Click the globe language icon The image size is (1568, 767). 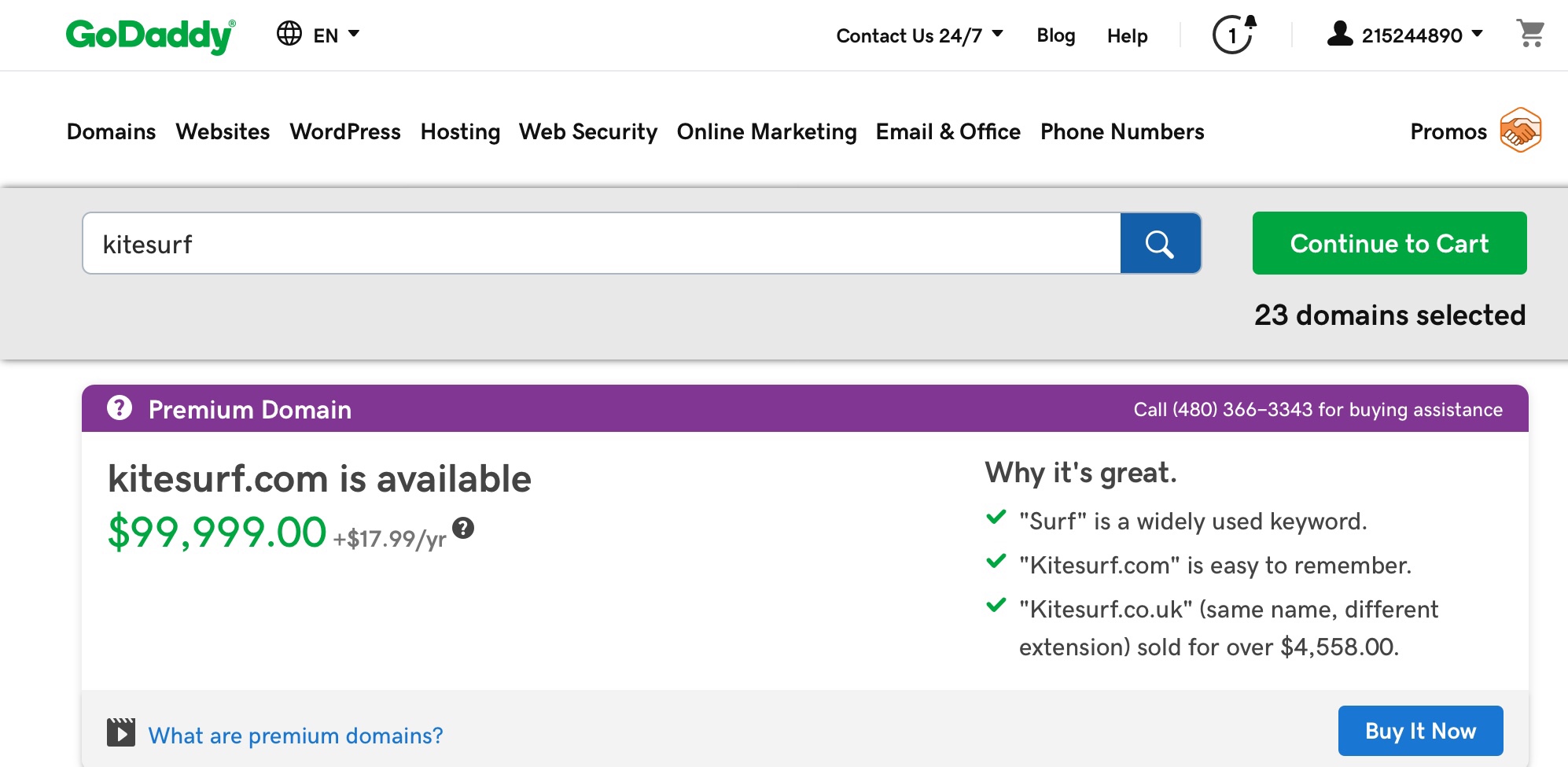(x=289, y=34)
